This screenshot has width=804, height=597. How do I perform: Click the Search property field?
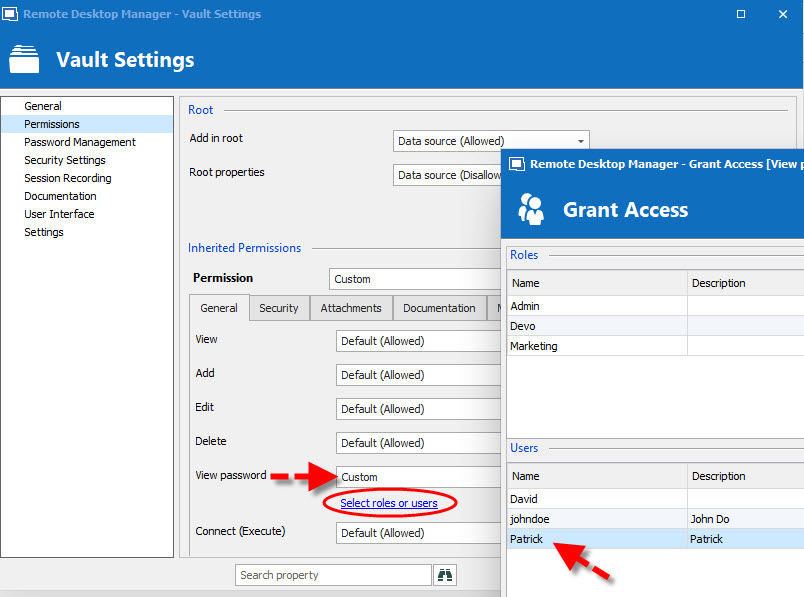coord(333,575)
